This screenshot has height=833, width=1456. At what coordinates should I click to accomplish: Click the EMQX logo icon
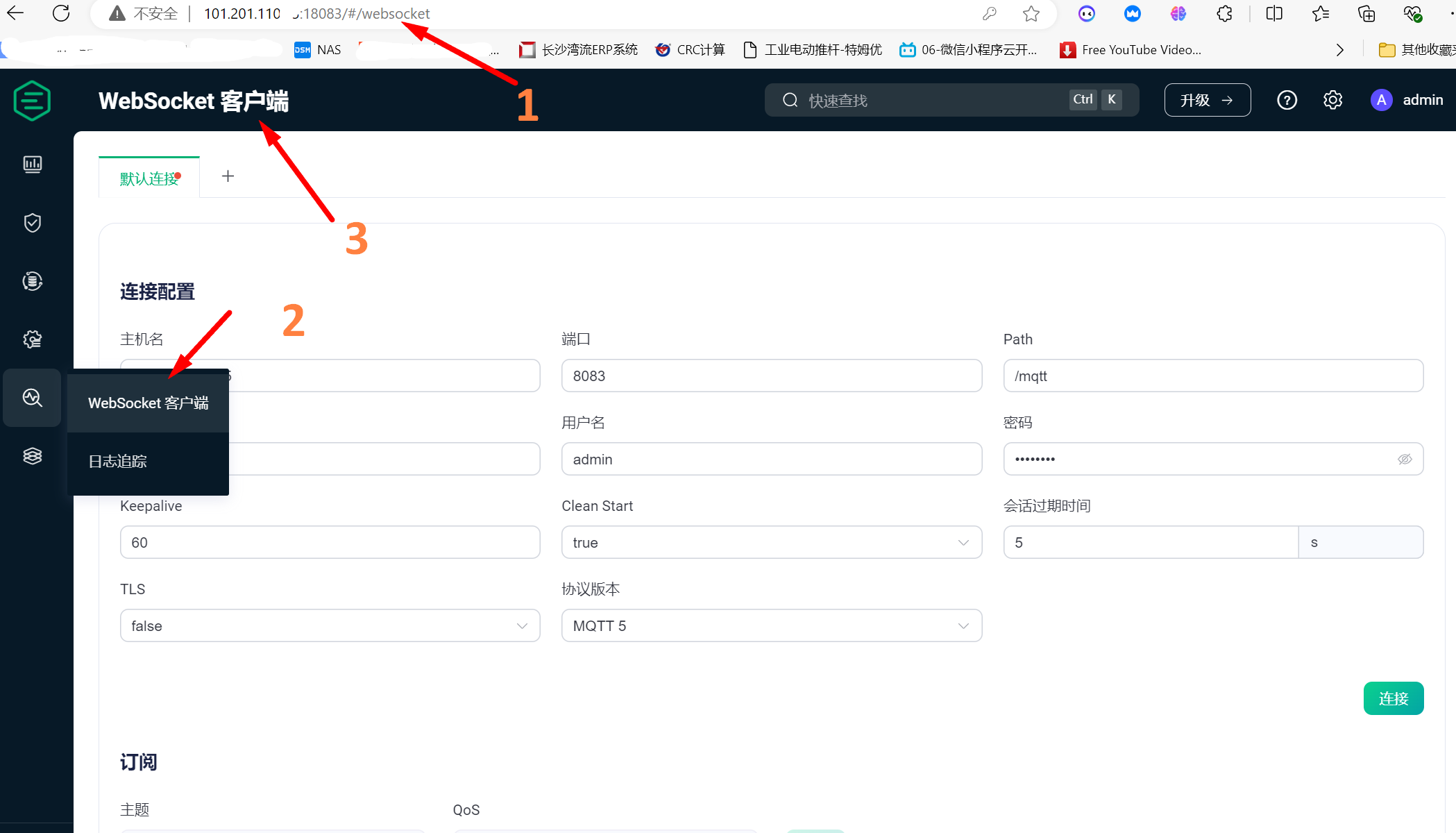[x=32, y=101]
